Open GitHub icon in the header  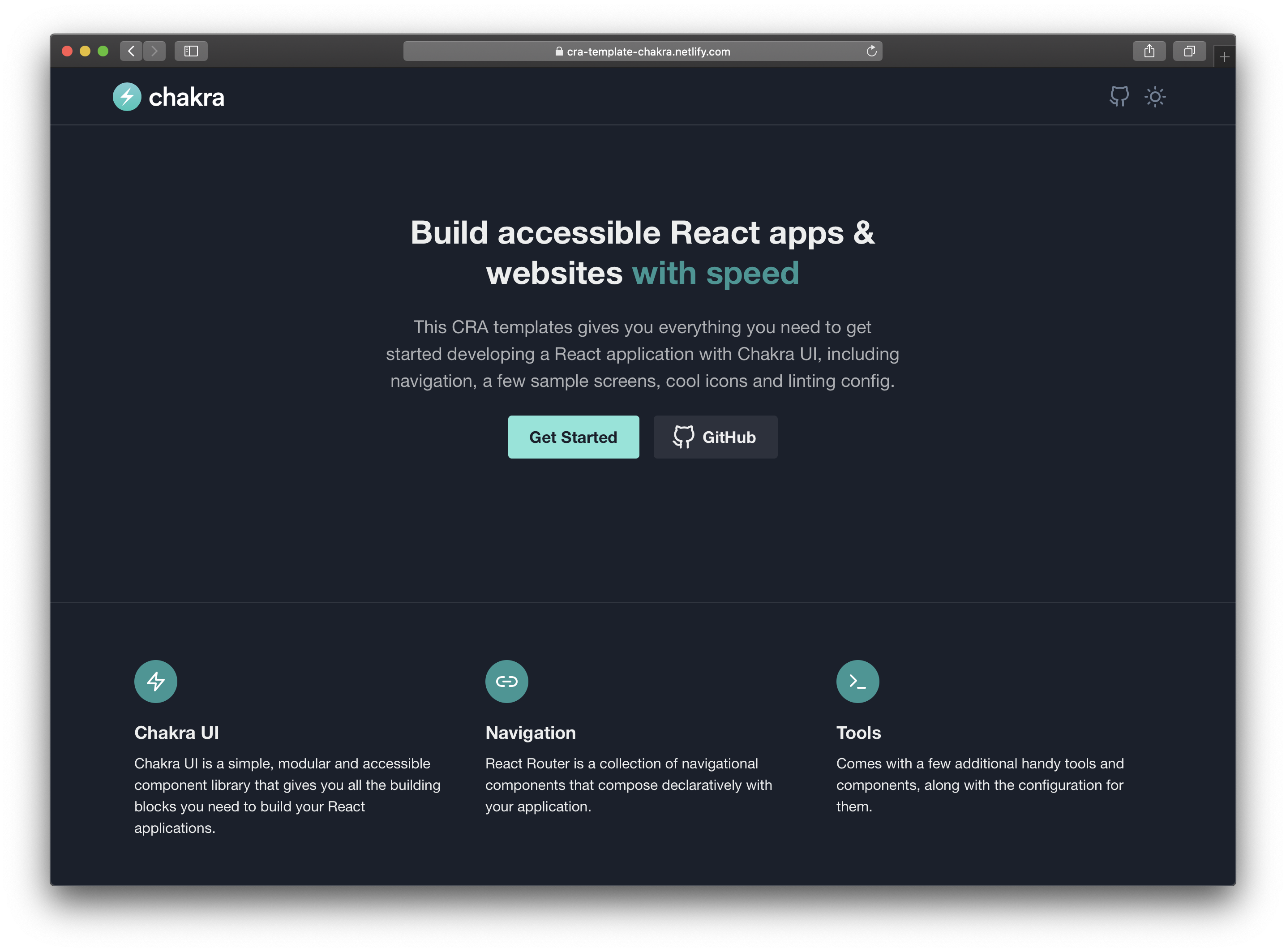coord(1119,96)
